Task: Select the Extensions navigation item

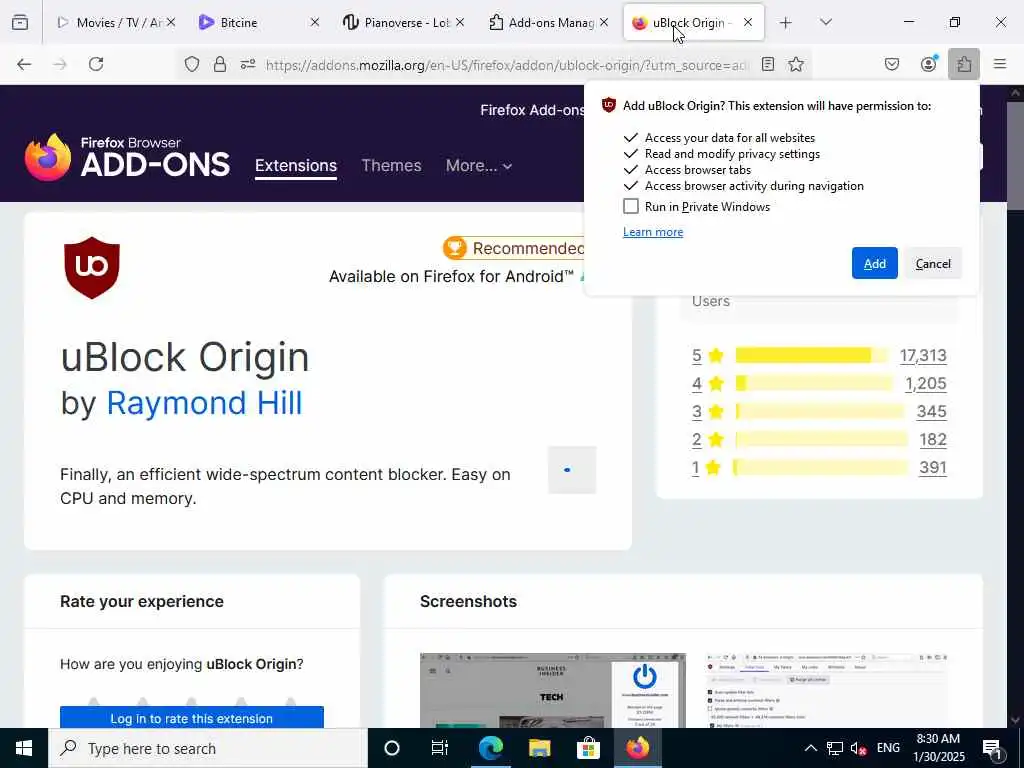Action: 296,166
